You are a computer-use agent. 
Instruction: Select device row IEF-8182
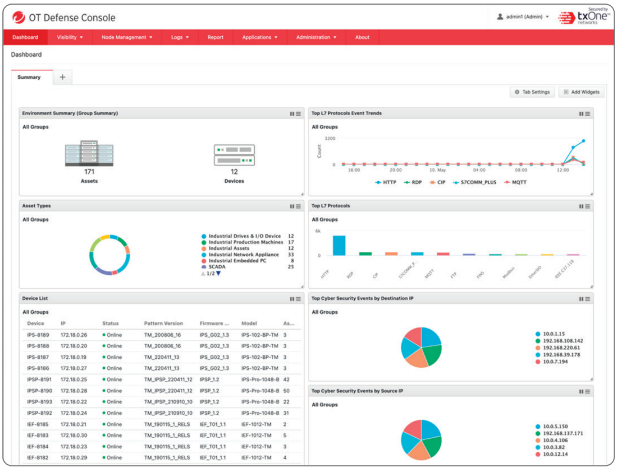pos(161,458)
